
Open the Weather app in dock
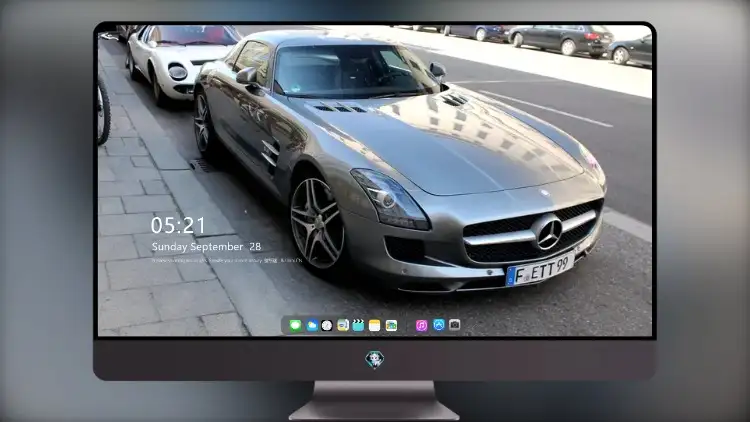tap(312, 325)
